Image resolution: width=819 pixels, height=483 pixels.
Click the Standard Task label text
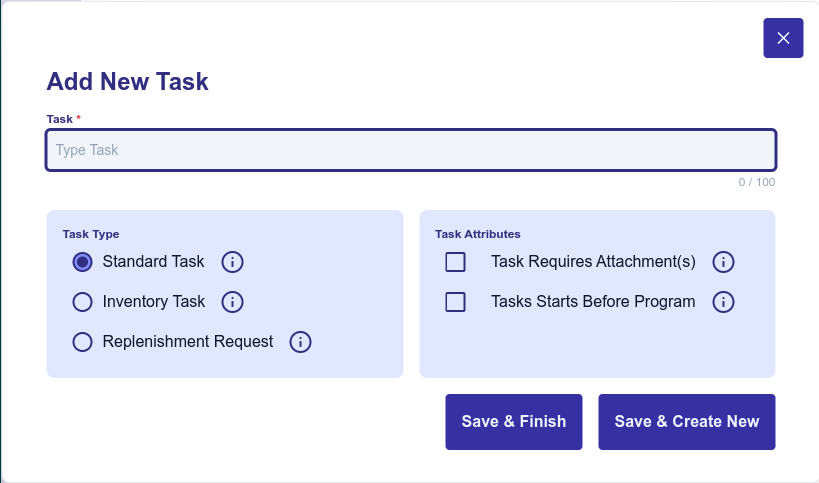(153, 262)
